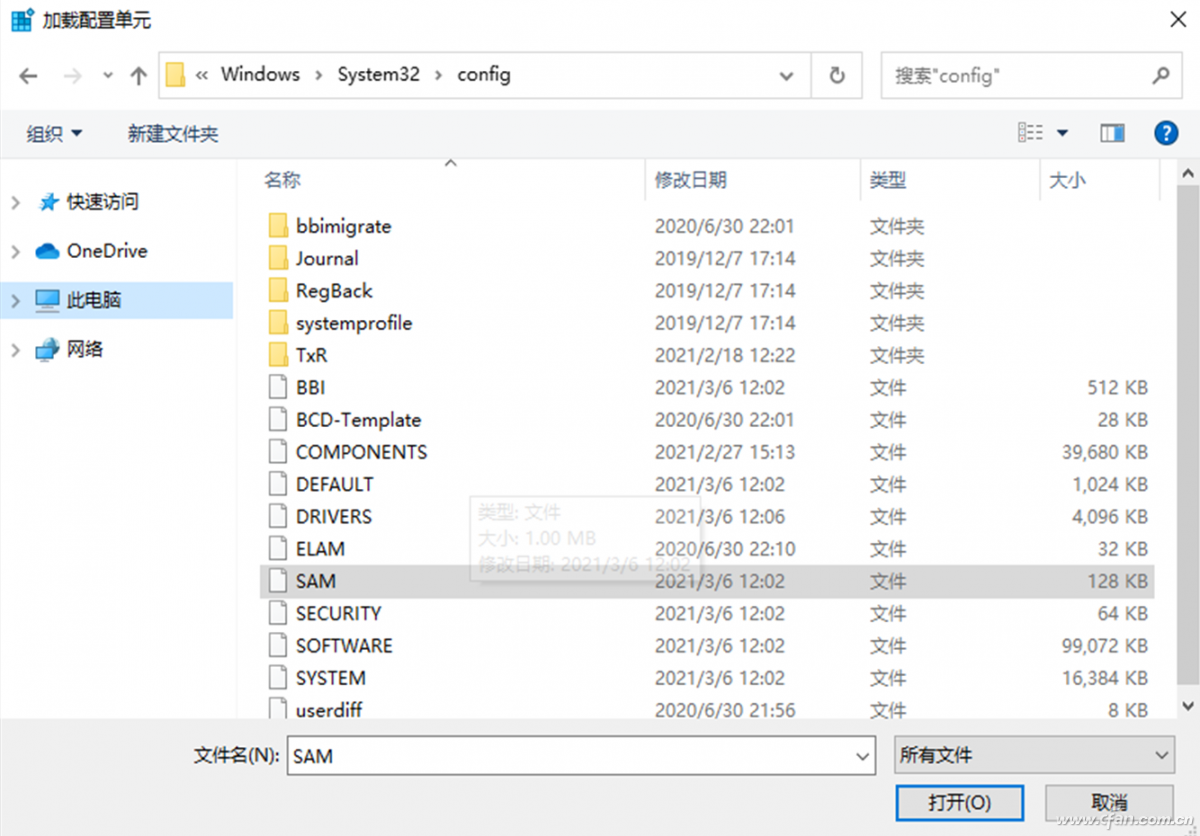Expand the address bar history dropdown
1200x836 pixels.
click(787, 76)
